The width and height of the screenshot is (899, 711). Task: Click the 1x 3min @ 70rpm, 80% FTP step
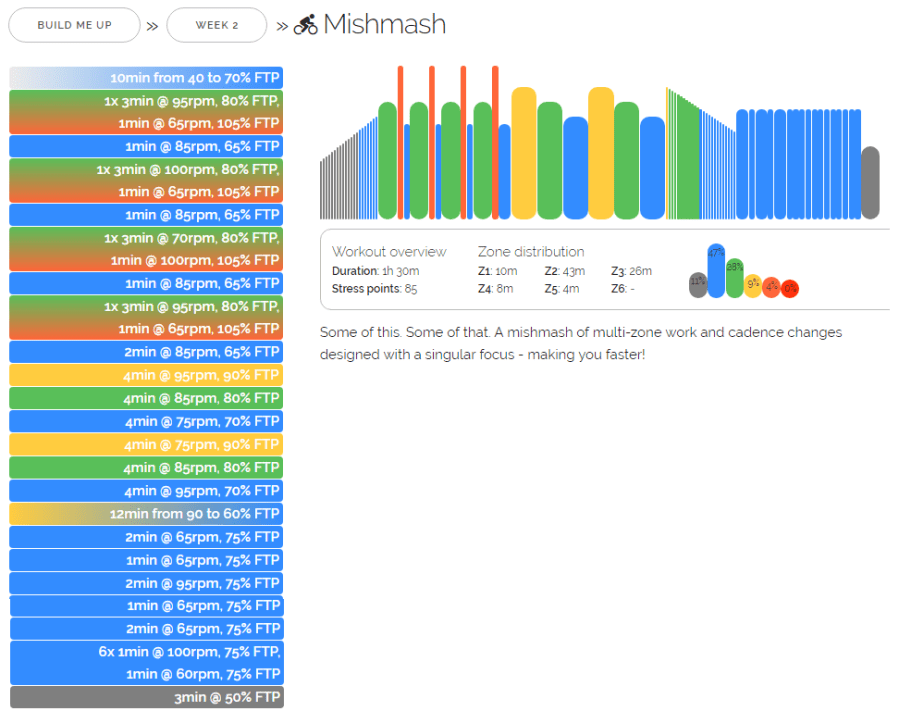pos(146,238)
